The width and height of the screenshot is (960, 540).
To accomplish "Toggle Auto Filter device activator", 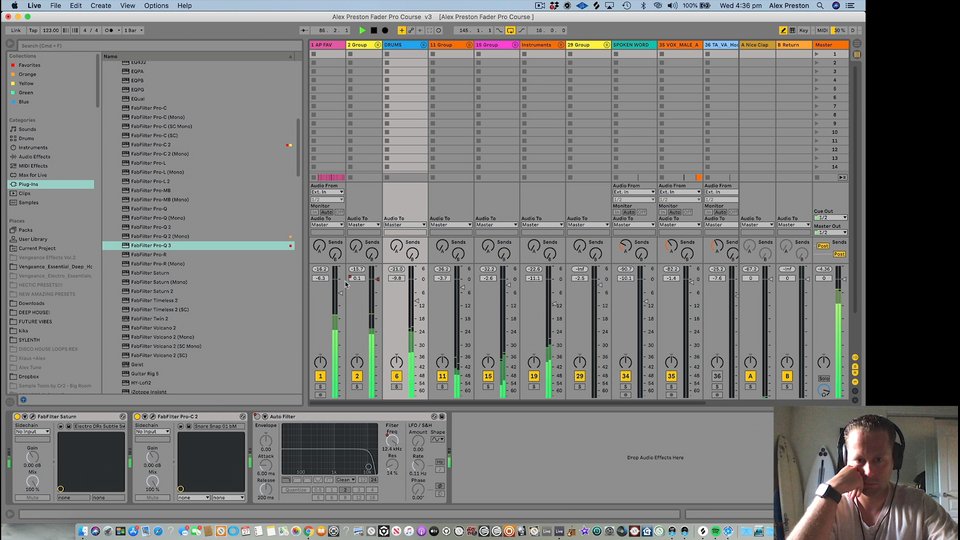I will 257,416.
